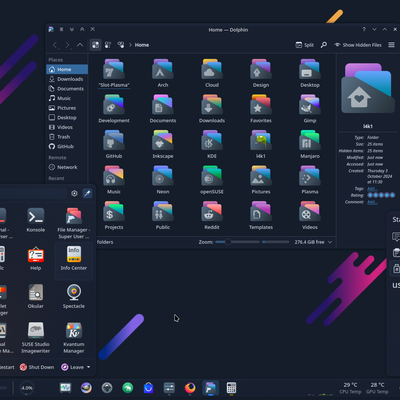Viewport: 400px width, 400px height.
Task: Select GitHub in Places sidebar
Action: 67,146
